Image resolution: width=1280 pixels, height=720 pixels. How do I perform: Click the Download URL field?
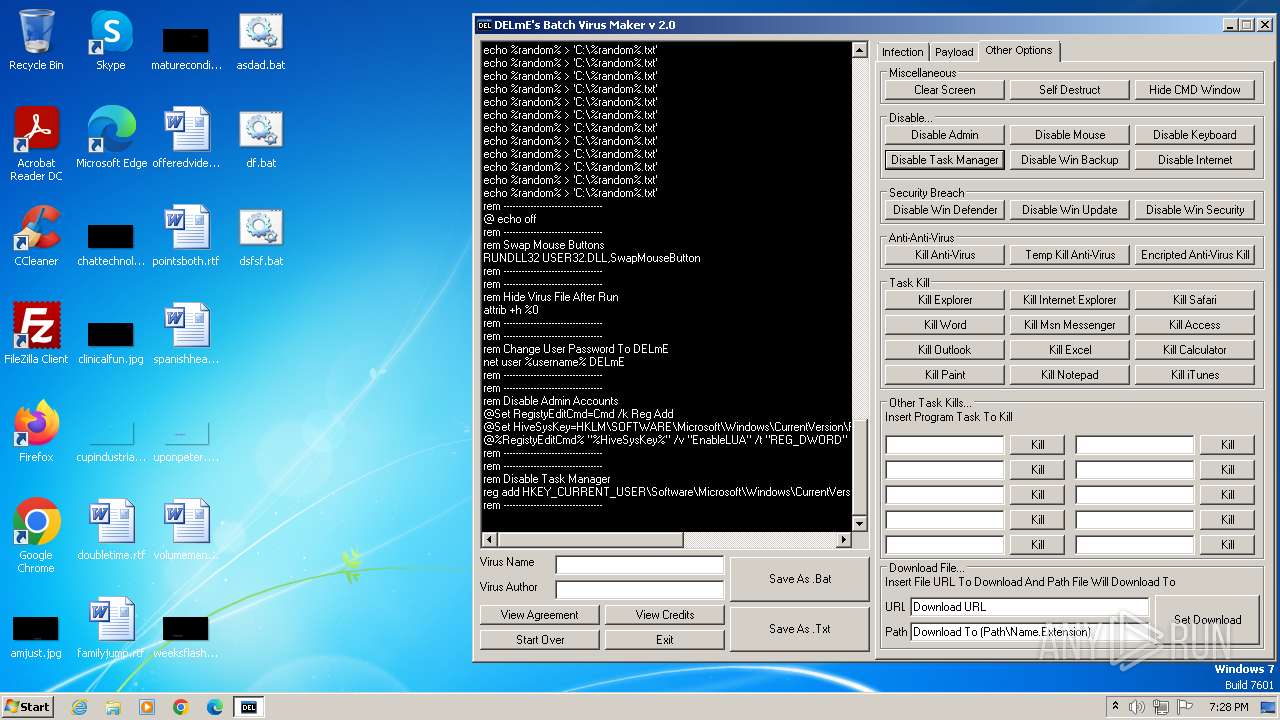point(1030,607)
